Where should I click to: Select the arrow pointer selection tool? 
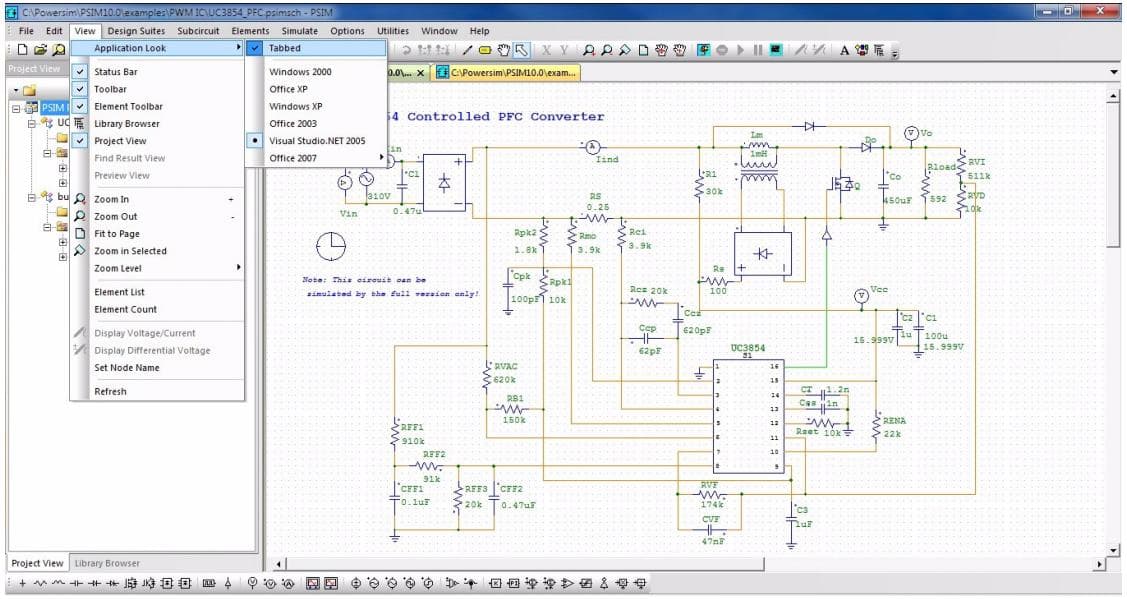tap(522, 50)
